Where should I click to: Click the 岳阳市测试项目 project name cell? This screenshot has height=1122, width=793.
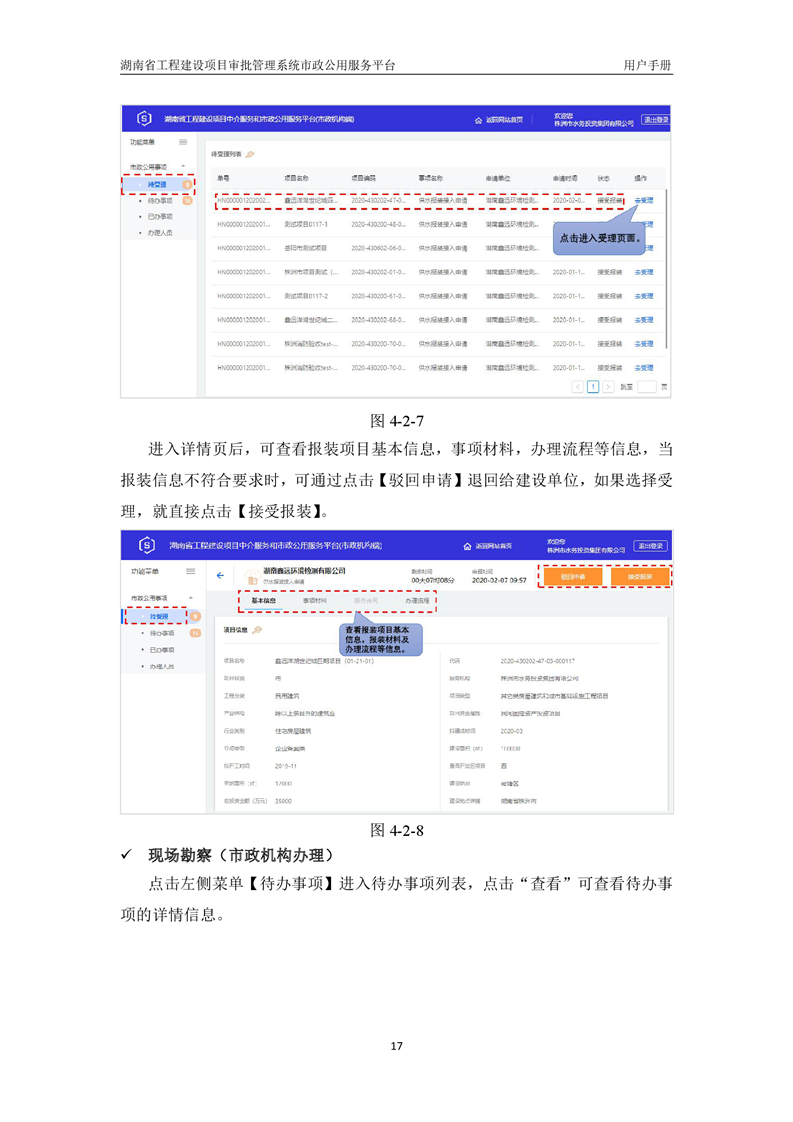coord(306,248)
